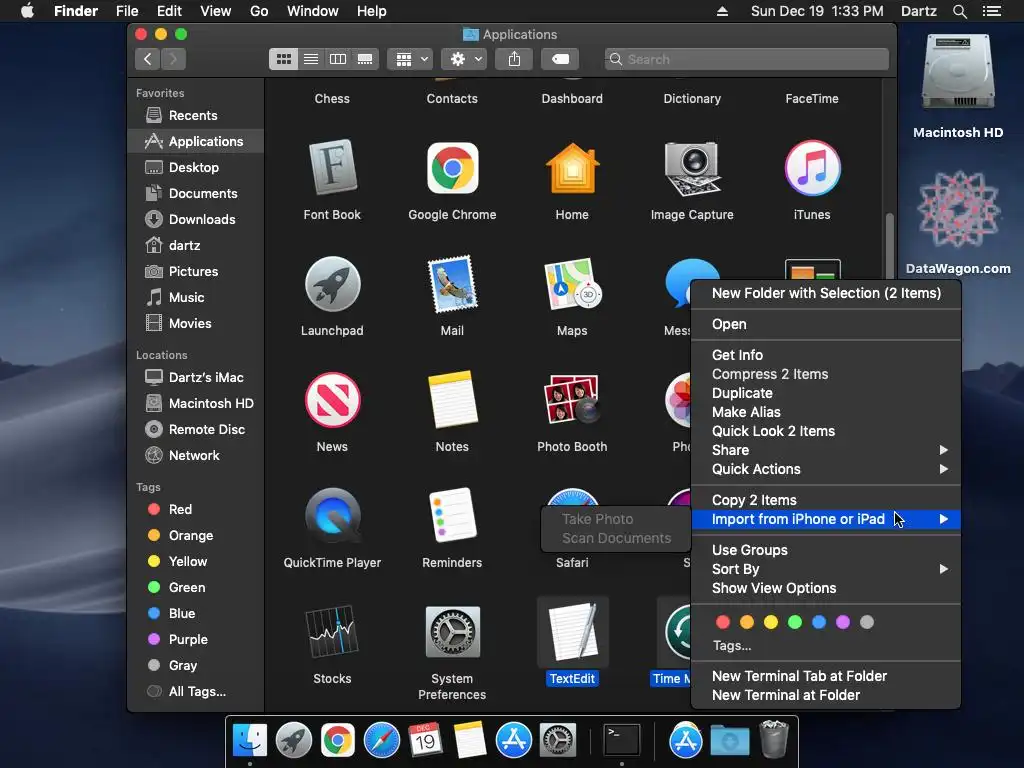The width and height of the screenshot is (1024, 768).
Task: Click the Edit Tags toolbar button
Action: coord(560,59)
